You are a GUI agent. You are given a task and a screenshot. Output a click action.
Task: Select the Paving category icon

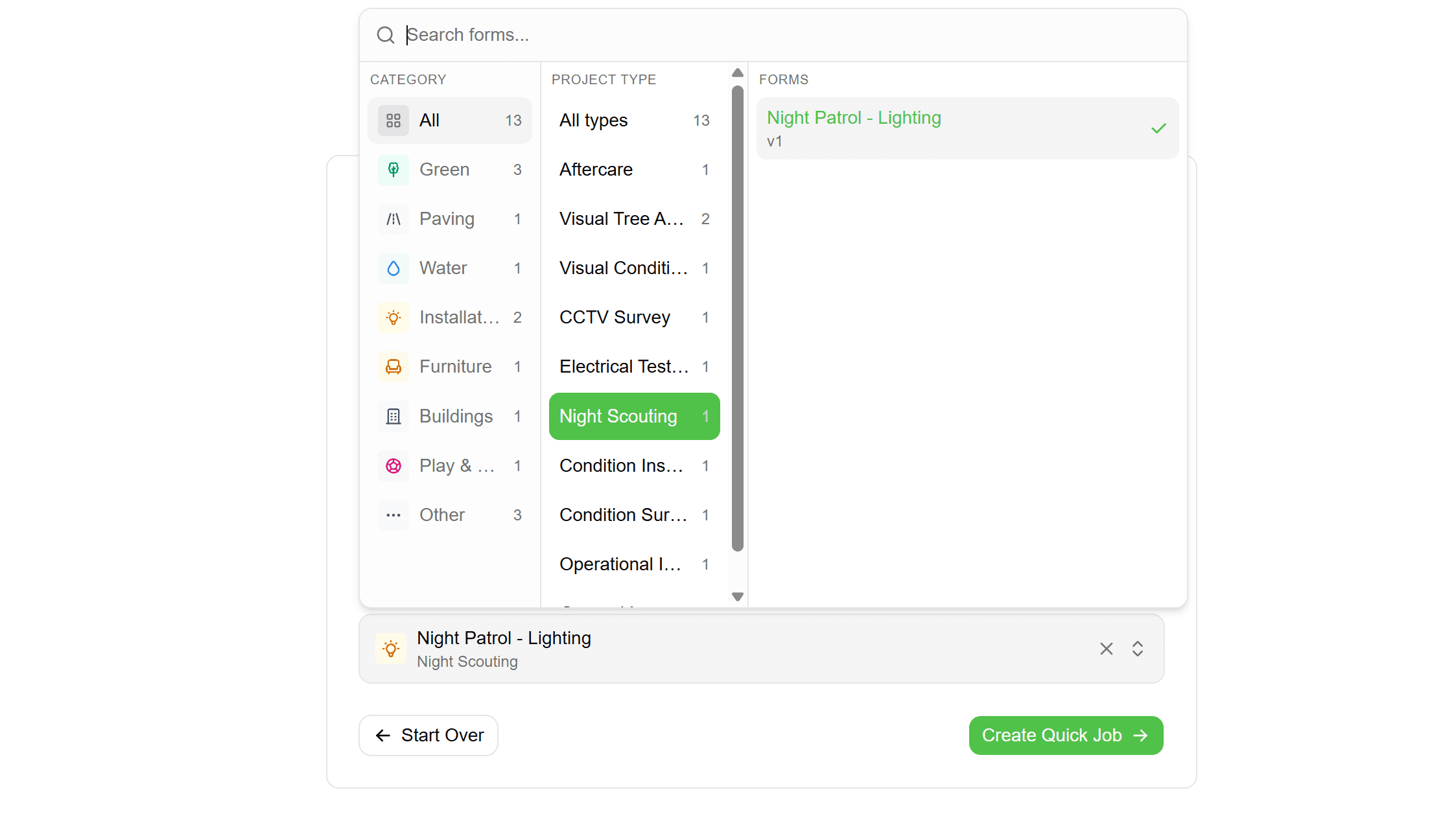coord(393,218)
